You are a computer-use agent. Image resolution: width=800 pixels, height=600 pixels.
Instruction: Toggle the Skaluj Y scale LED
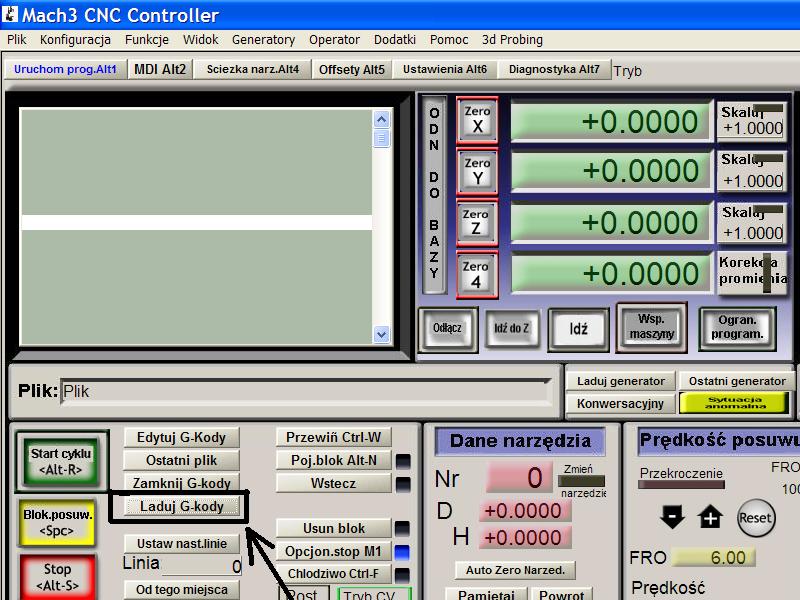click(768, 158)
